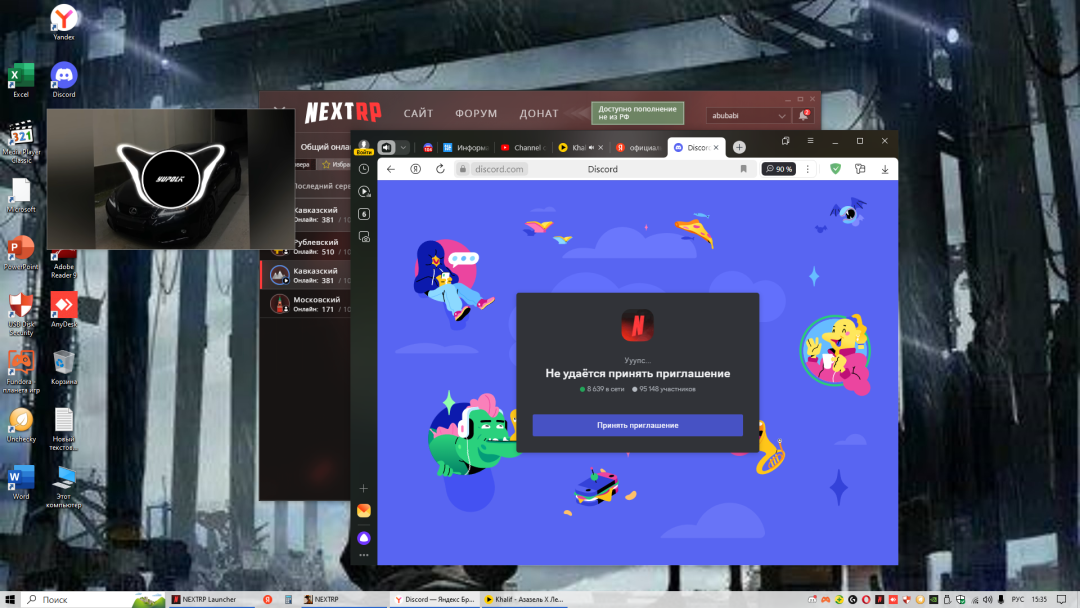Launch Alice assistant from the browser sidebar

coord(364,538)
